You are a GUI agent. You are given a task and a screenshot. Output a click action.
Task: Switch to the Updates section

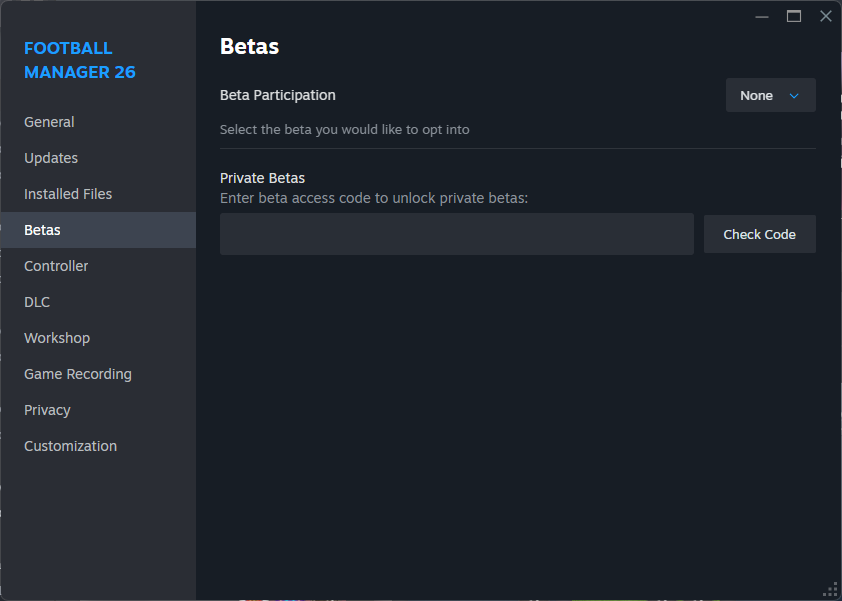click(x=51, y=158)
